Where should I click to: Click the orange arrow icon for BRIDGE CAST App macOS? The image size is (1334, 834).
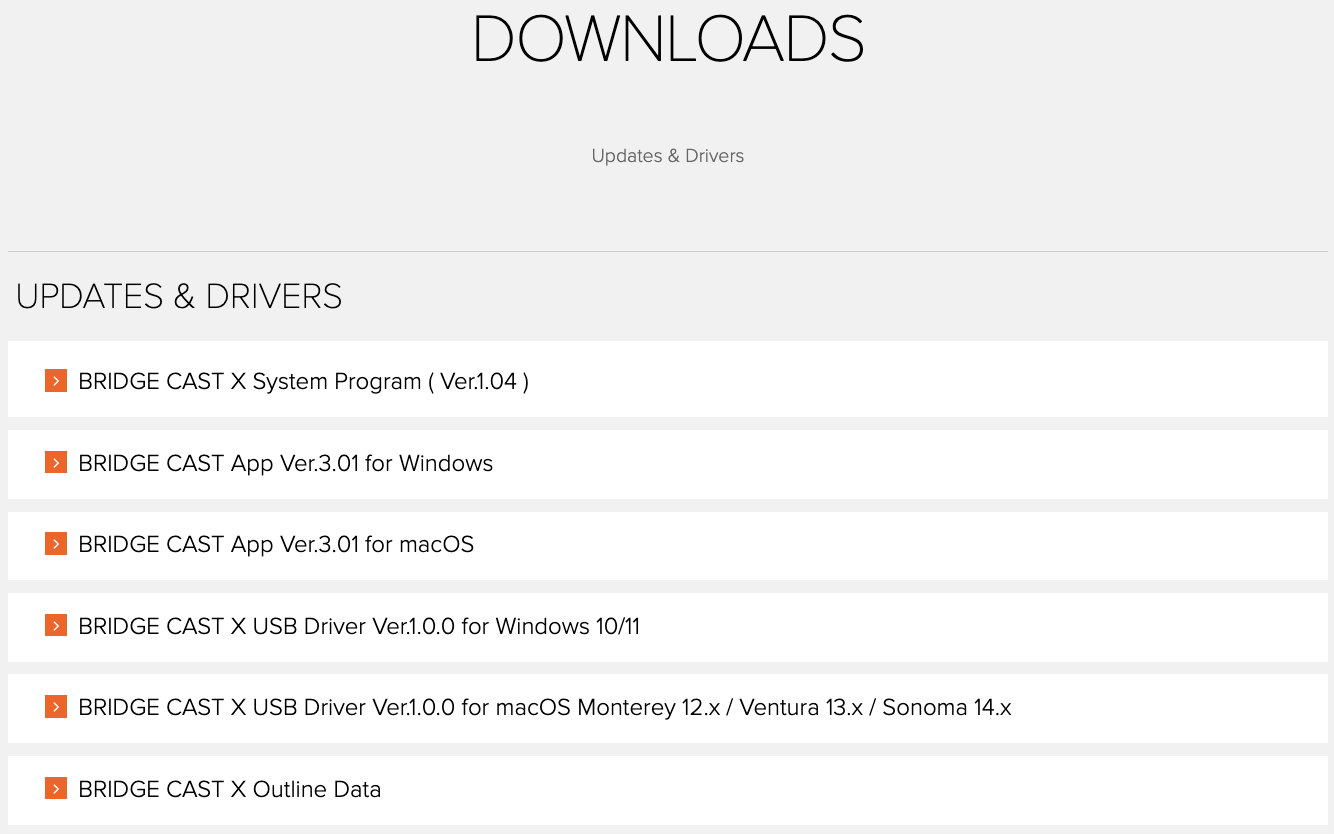56,544
